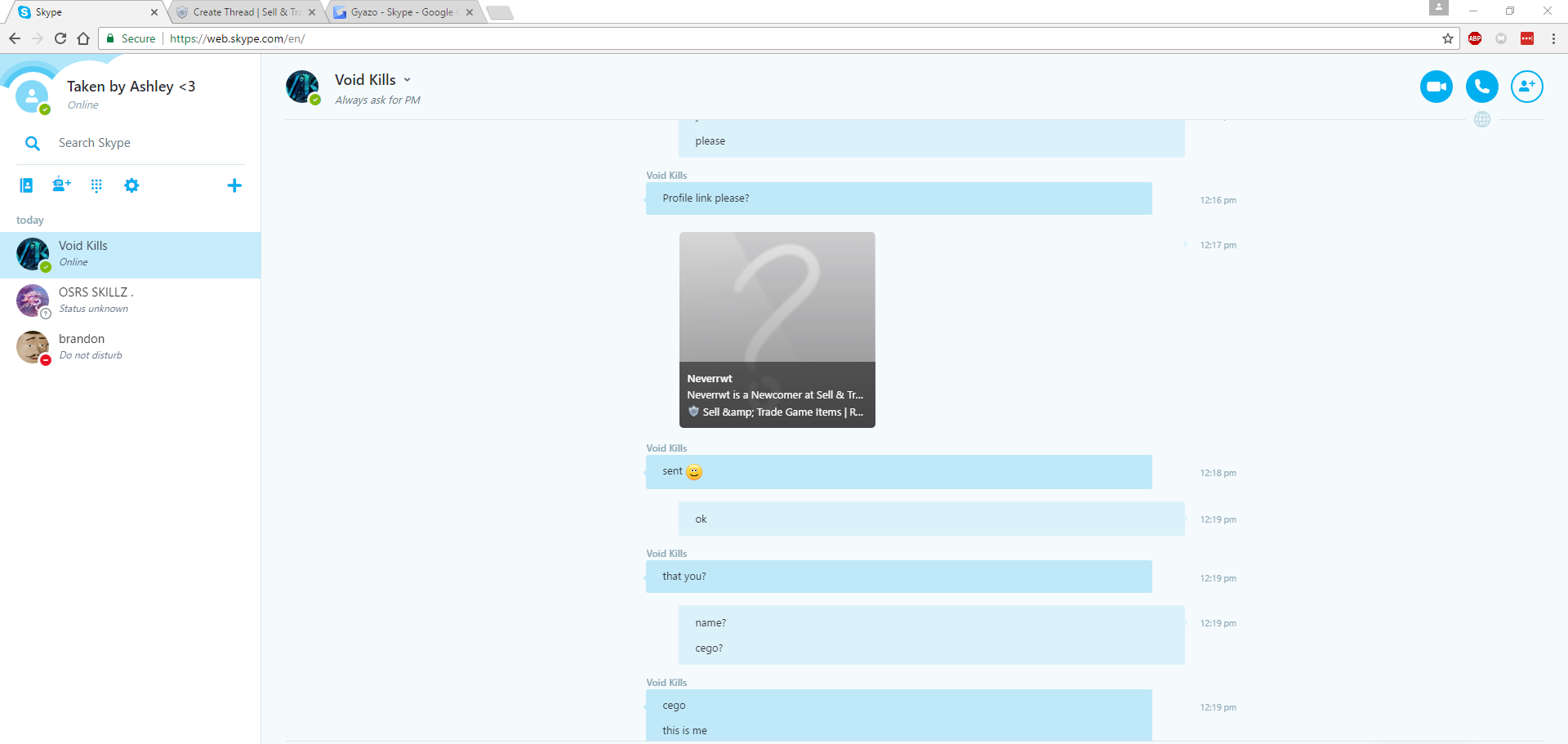
Task: Switch to the Skype browser tab
Action: [86, 12]
